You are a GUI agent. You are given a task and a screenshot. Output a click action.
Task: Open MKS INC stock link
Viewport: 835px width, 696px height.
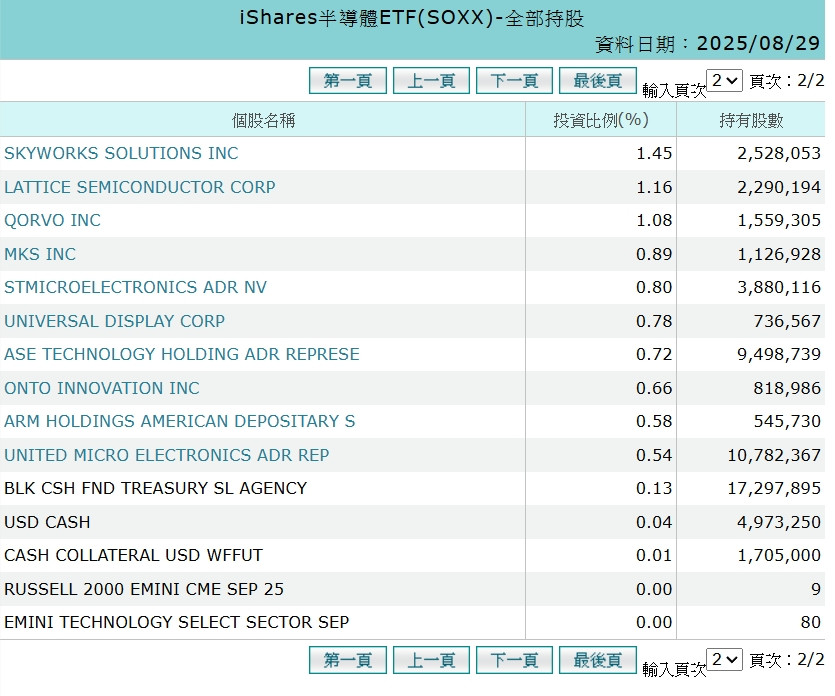coord(40,254)
